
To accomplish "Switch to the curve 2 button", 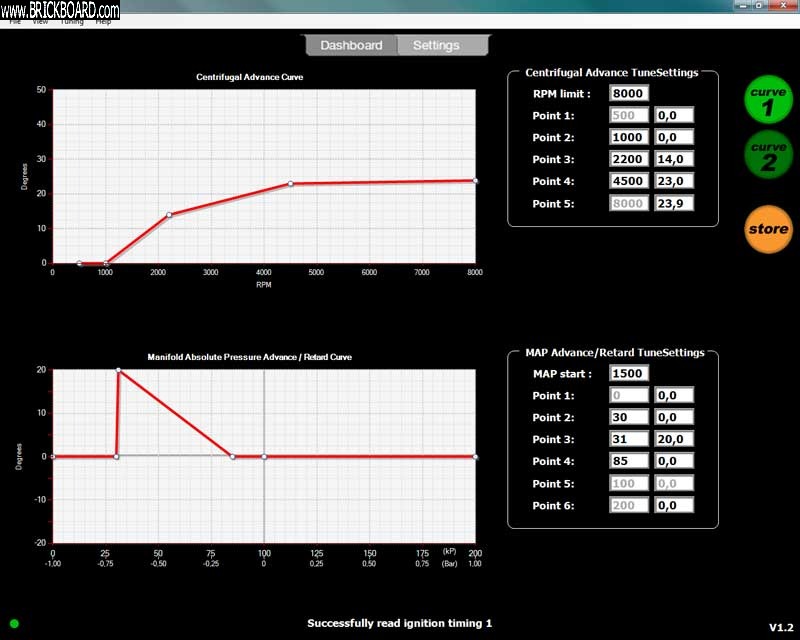I will tap(768, 156).
